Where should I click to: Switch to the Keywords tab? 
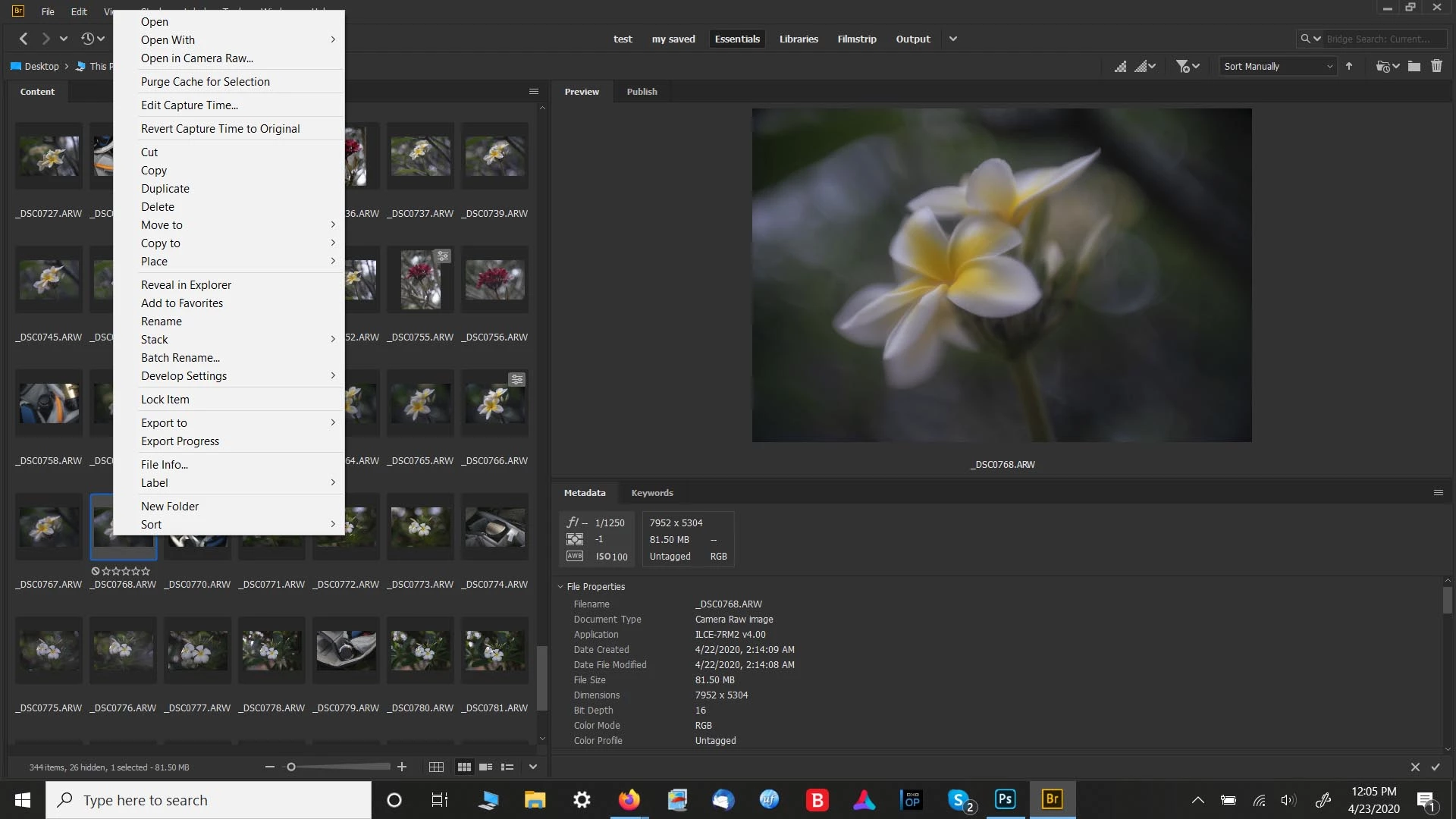coord(652,492)
